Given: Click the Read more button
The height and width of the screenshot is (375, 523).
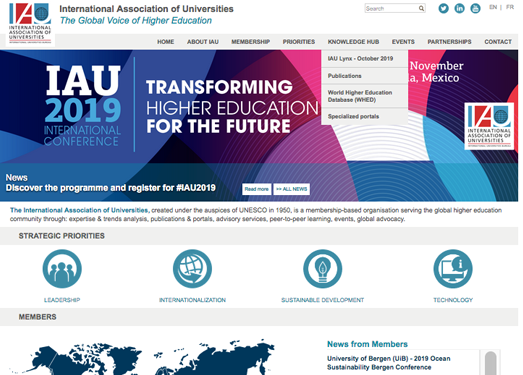Looking at the screenshot, I should [256, 189].
